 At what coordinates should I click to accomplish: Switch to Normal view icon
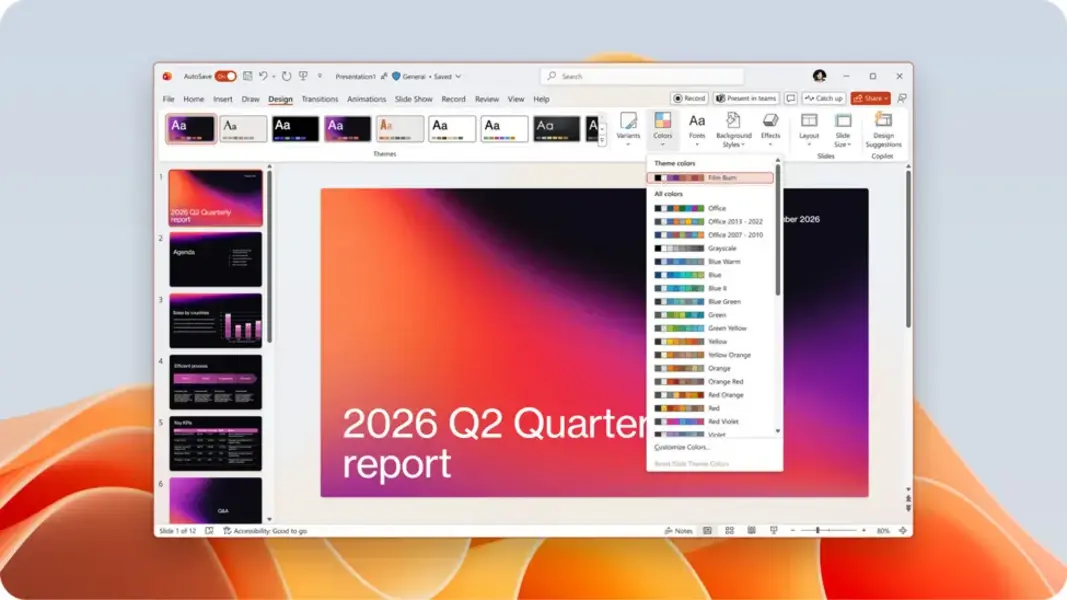click(707, 531)
